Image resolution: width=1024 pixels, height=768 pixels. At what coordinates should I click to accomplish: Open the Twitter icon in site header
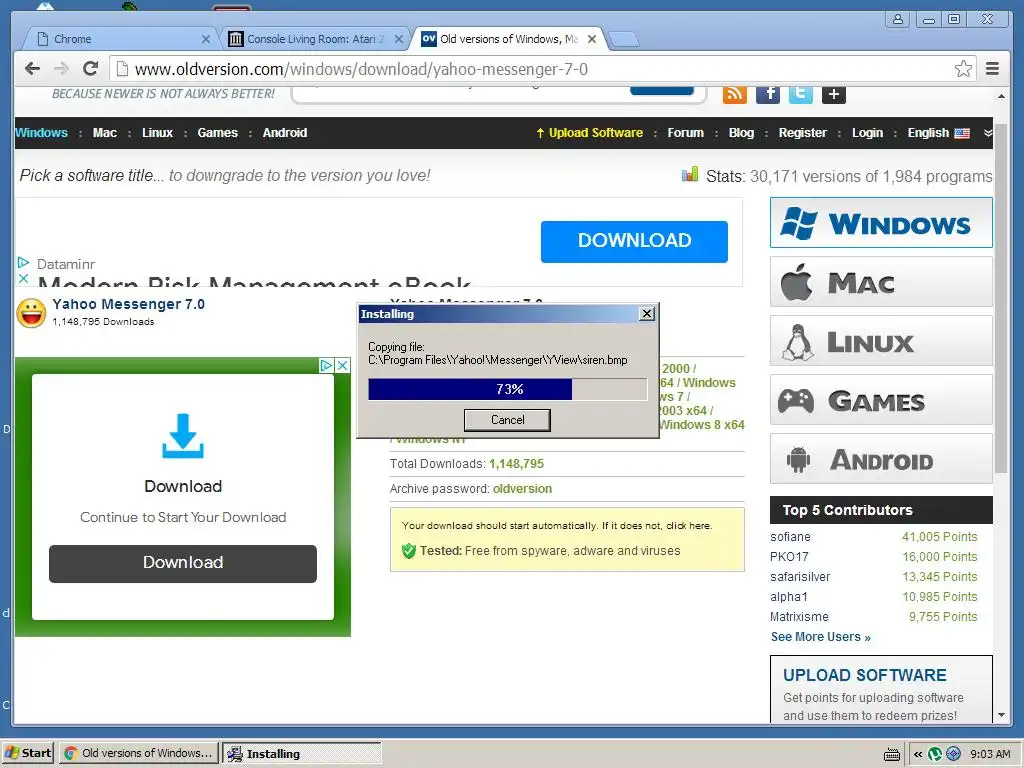coord(801,94)
